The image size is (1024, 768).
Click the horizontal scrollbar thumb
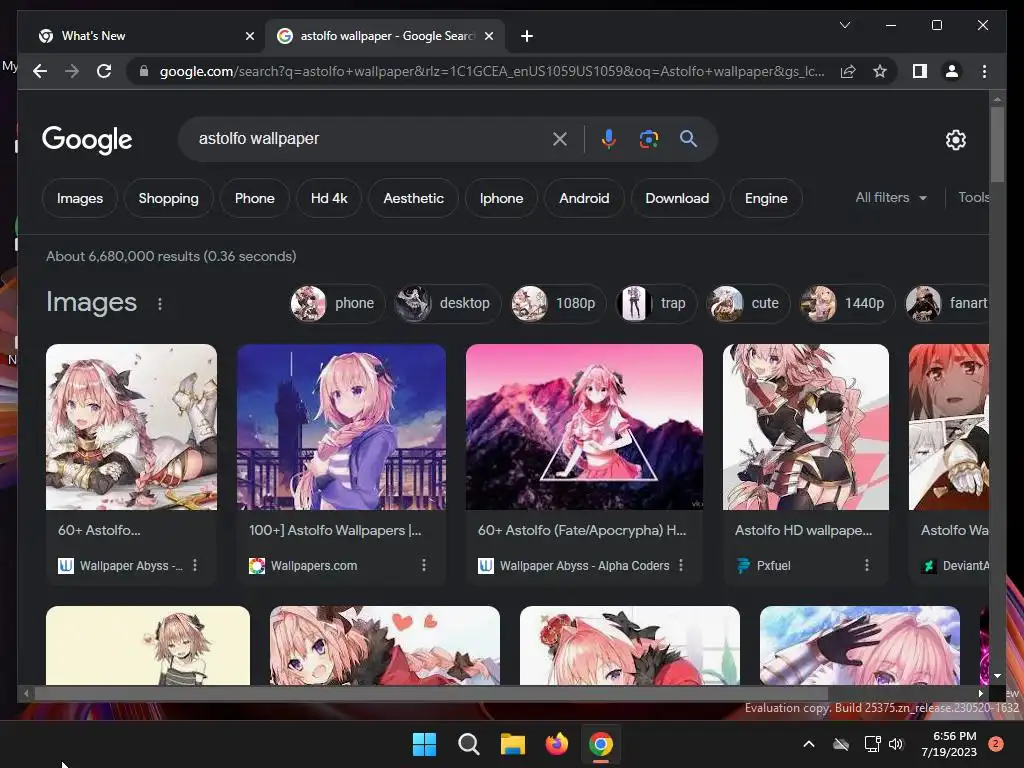tap(431, 694)
